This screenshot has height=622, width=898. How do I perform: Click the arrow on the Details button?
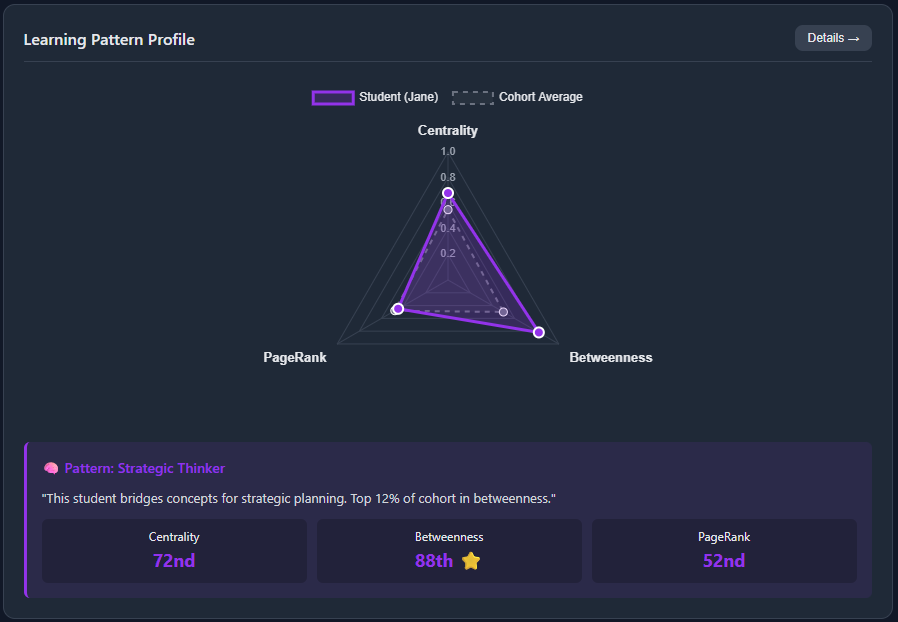coord(853,38)
